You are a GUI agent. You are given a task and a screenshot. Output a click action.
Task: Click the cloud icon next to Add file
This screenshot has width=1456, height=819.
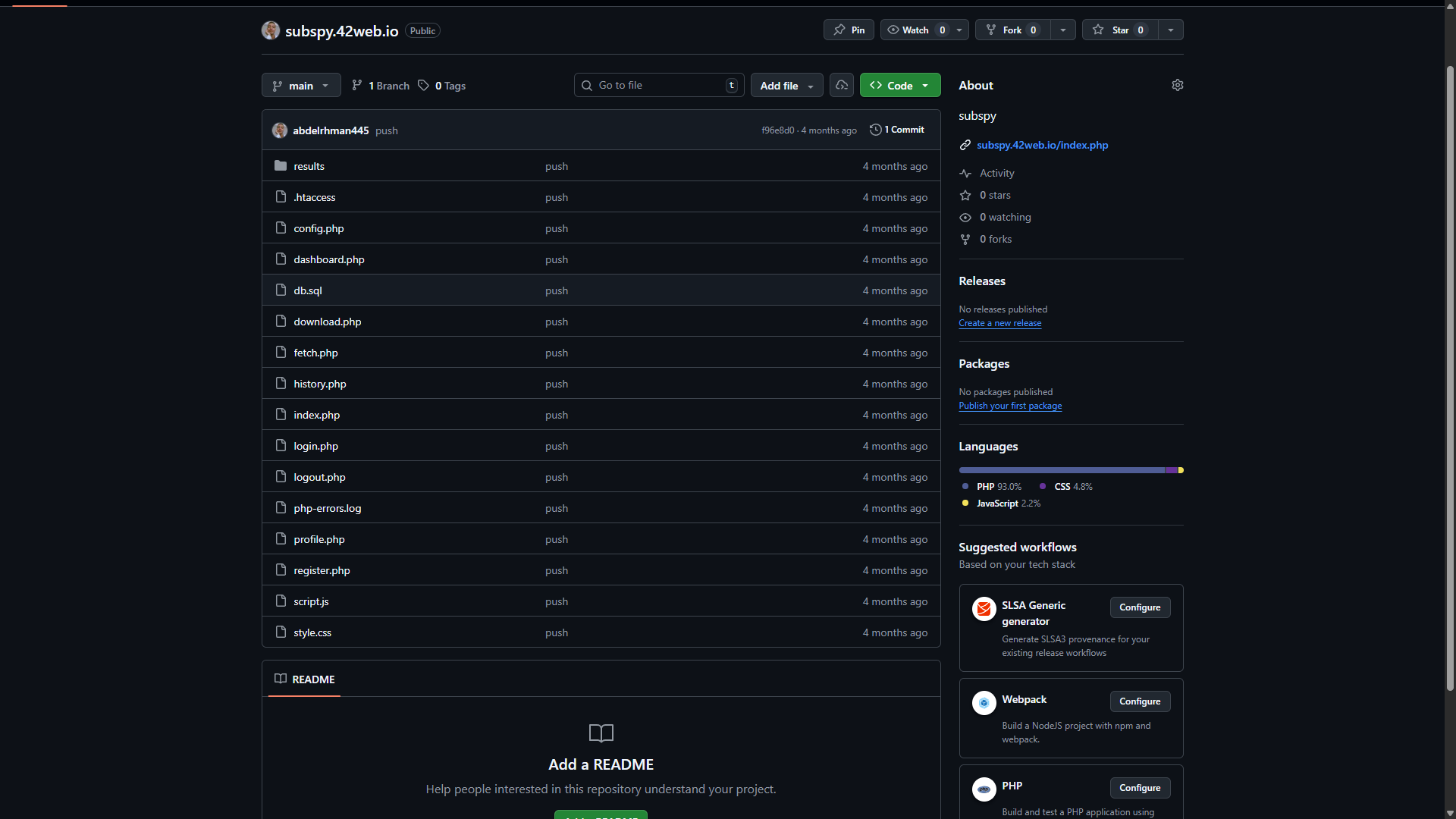point(842,85)
